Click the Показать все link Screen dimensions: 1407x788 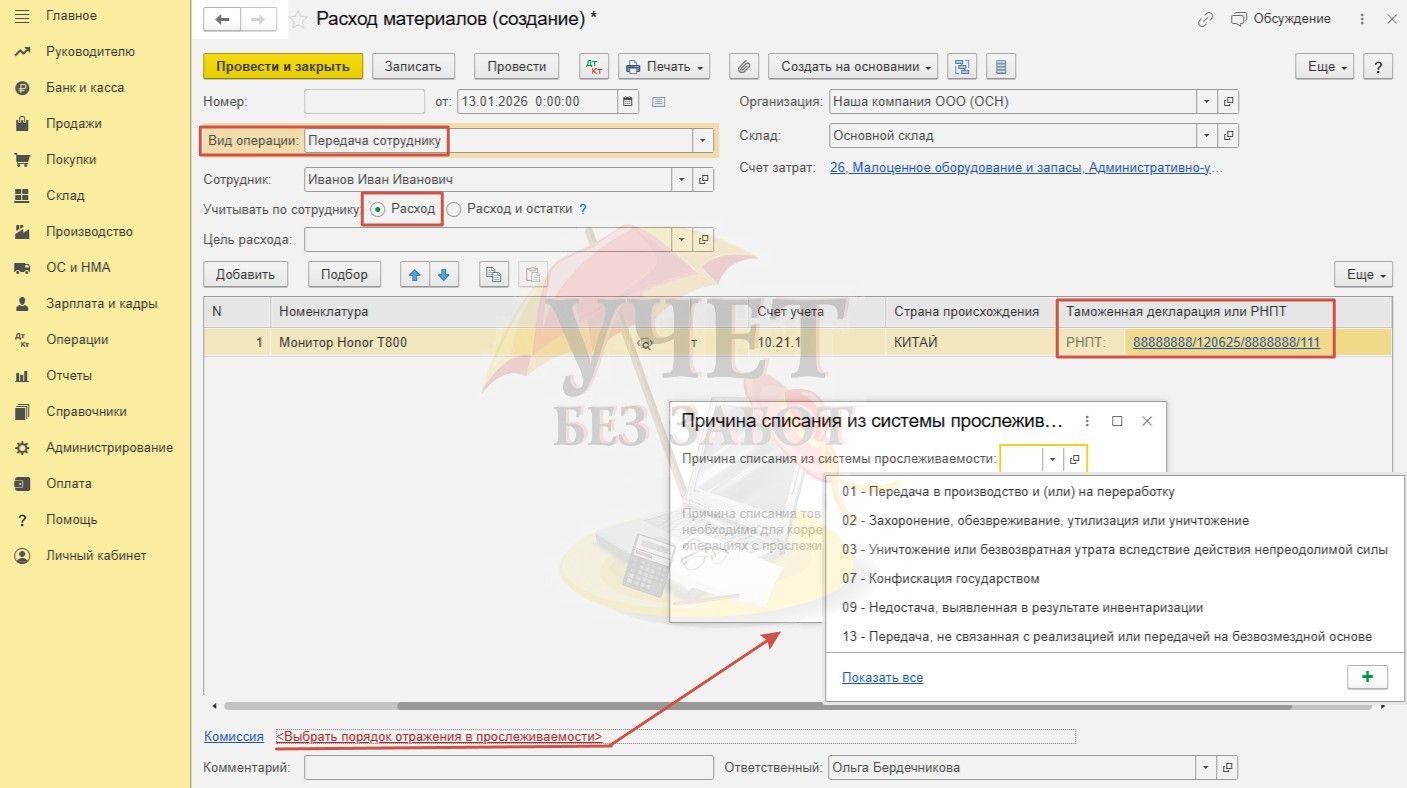tap(882, 677)
